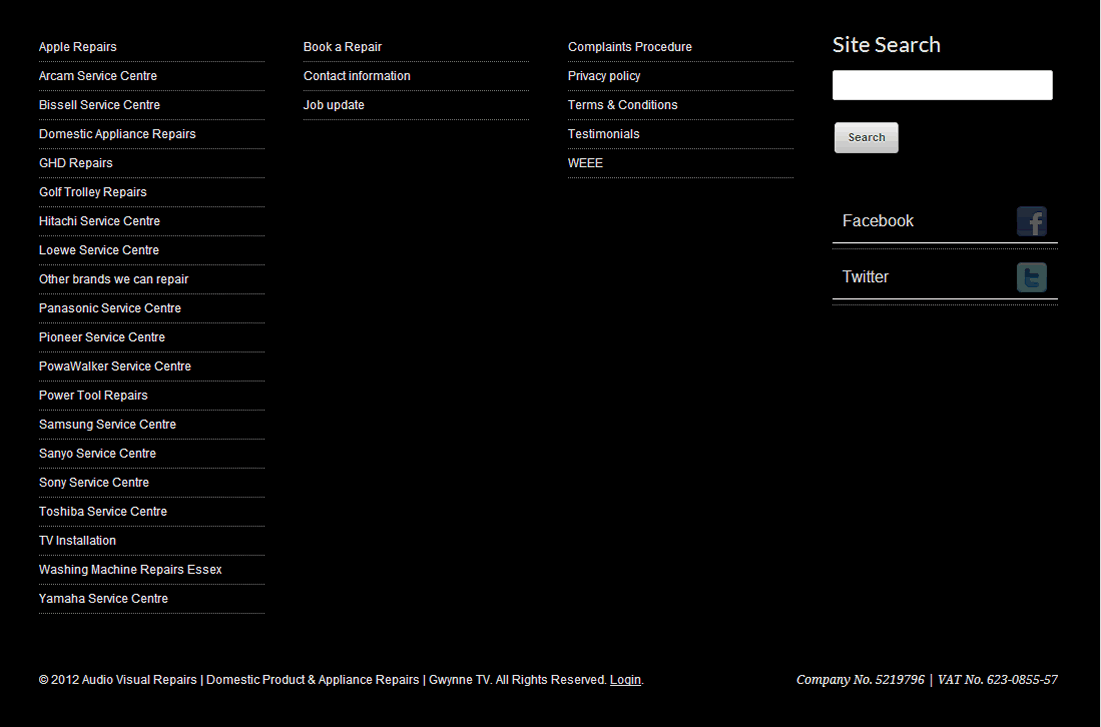Viewport: 1101px width, 727px height.
Task: Focus the Site Search text box
Action: click(942, 85)
